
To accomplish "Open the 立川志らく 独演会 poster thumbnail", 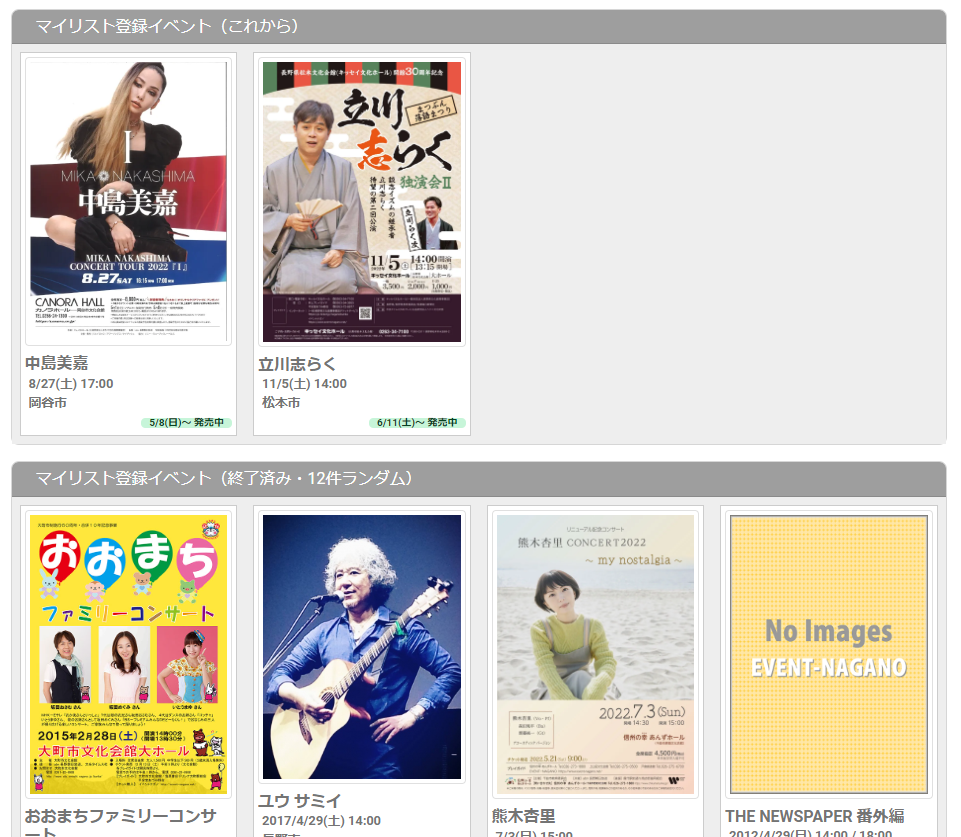I will point(362,202).
